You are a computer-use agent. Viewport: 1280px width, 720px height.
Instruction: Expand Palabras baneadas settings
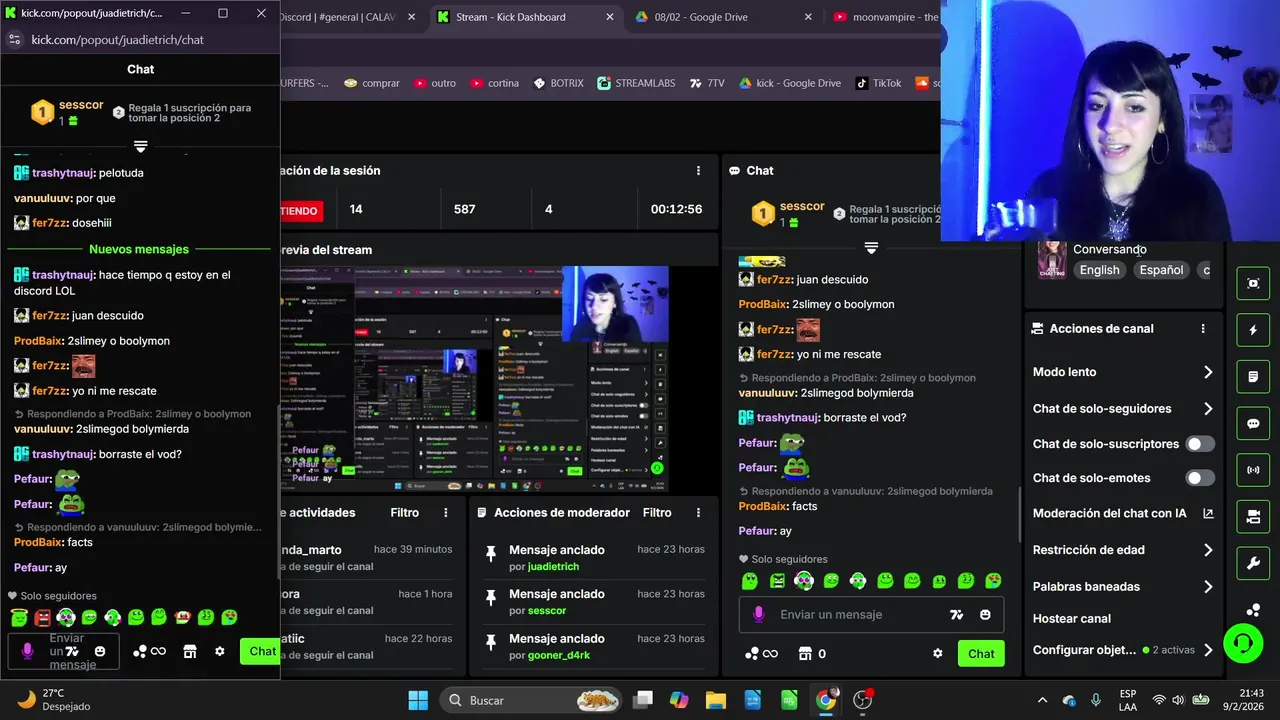pos(1123,587)
